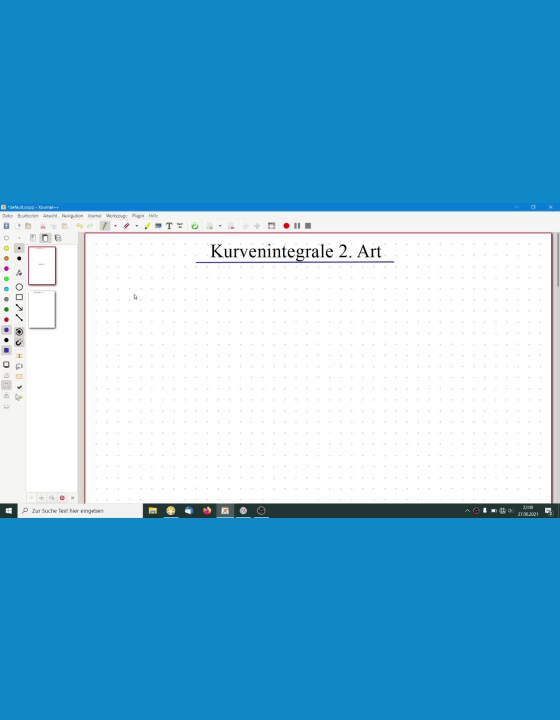Click the Open file folder icon
Screen dimensions: 560x720
28,225
